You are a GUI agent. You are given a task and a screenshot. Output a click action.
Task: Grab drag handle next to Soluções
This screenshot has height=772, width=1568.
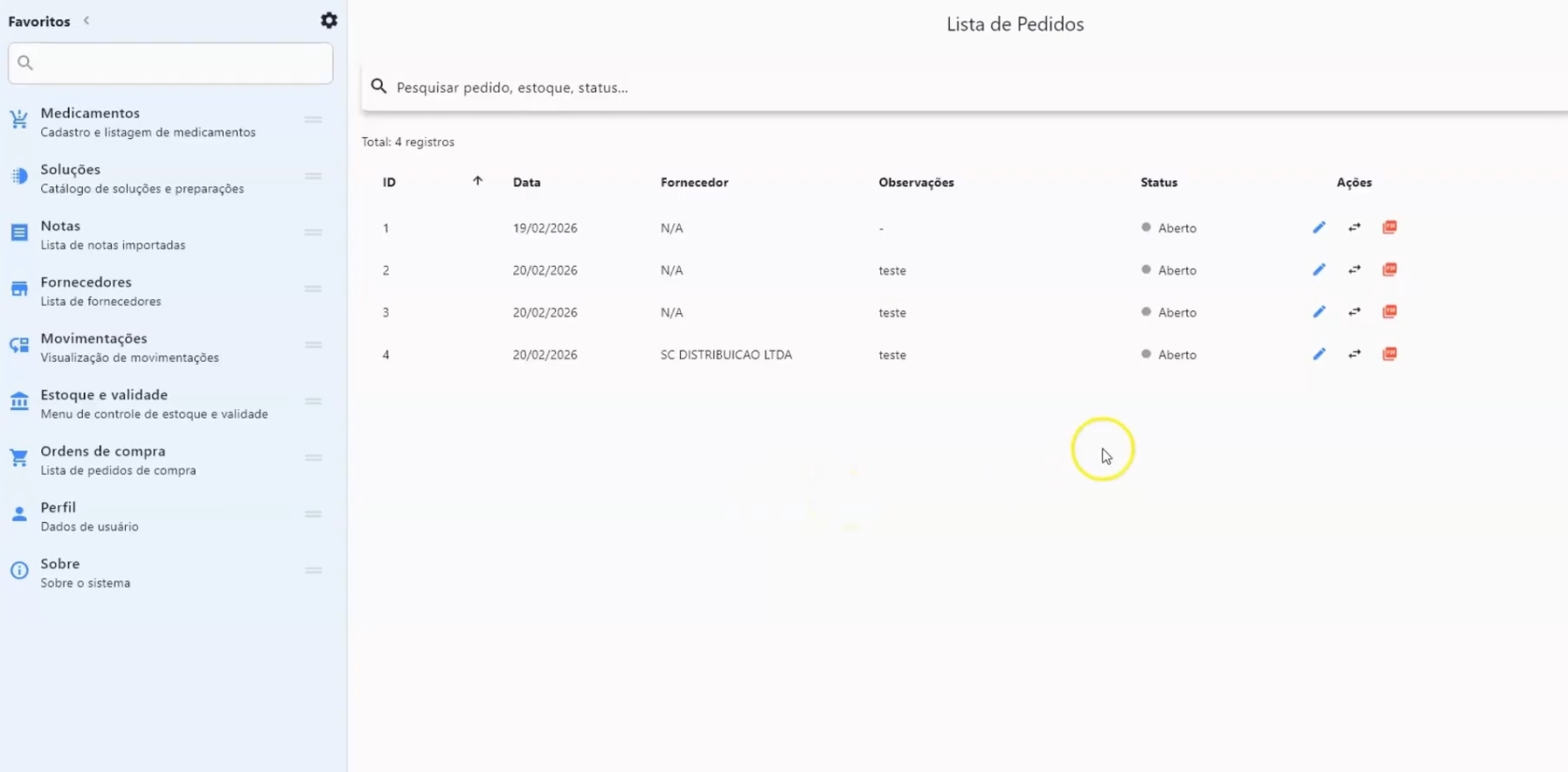pyautogui.click(x=313, y=176)
